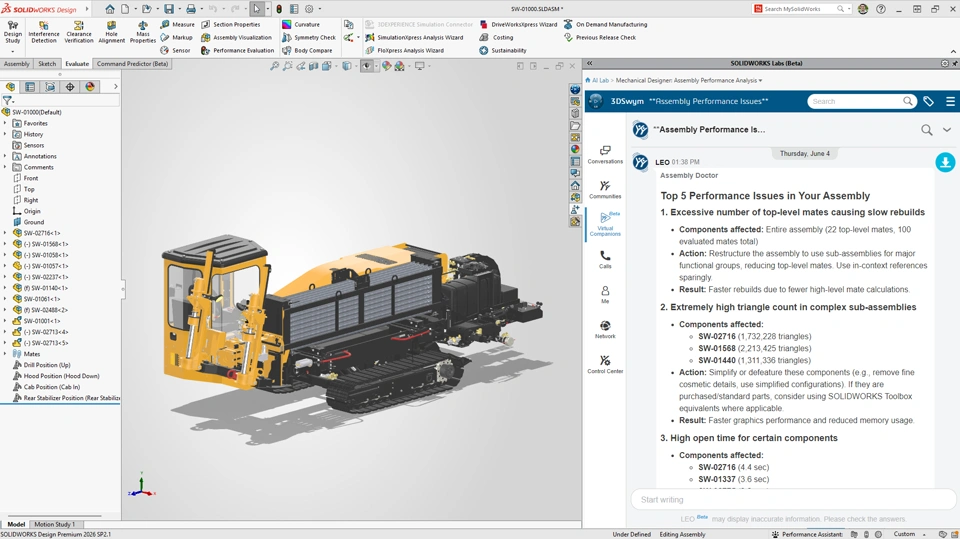Open the Custom units dropdown in status bar
This screenshot has height=539, width=960.
click(x=925, y=534)
